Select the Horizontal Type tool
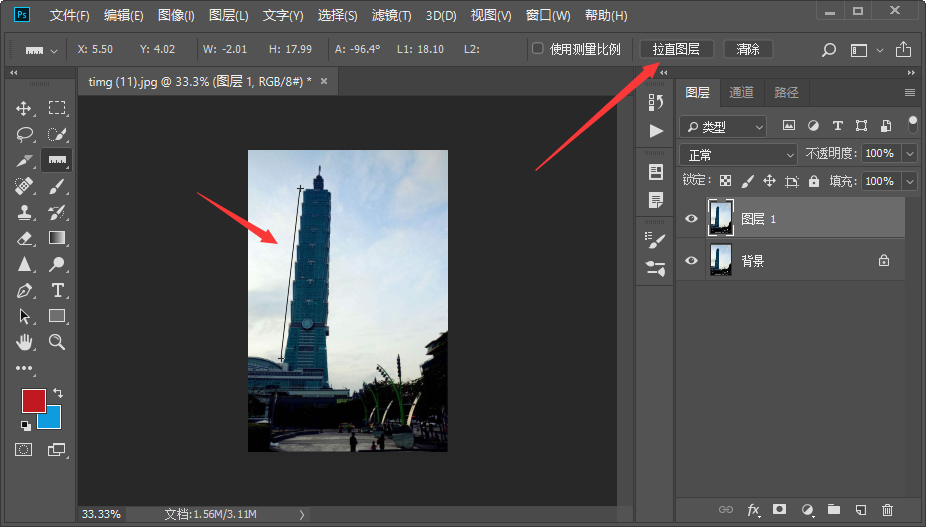The image size is (926, 527). 57,290
